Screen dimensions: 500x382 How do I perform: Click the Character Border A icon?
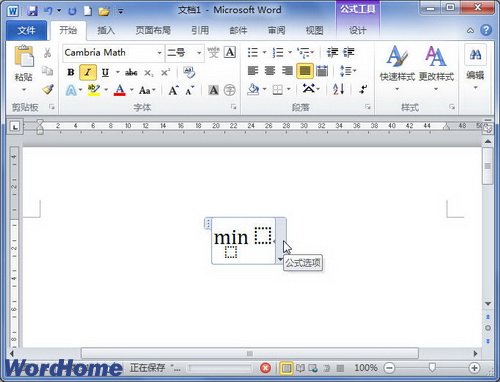point(230,52)
